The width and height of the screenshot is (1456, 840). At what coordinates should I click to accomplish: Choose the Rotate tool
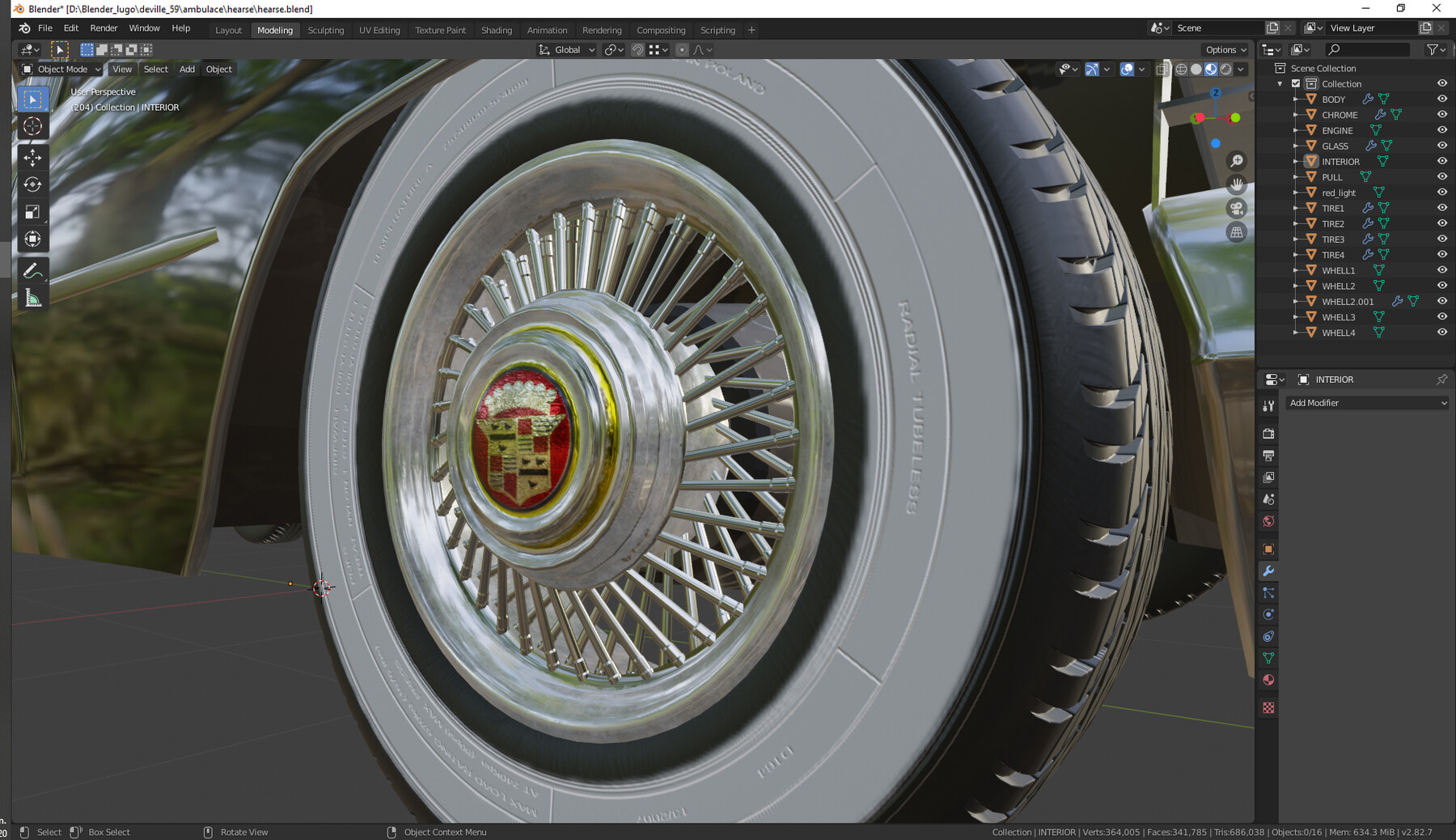coord(32,185)
